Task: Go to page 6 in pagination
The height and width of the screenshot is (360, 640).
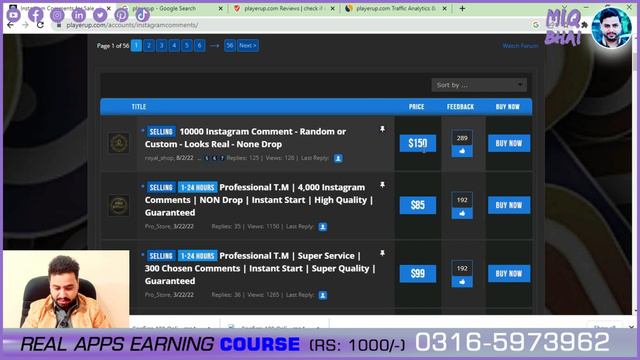Action: click(x=200, y=45)
